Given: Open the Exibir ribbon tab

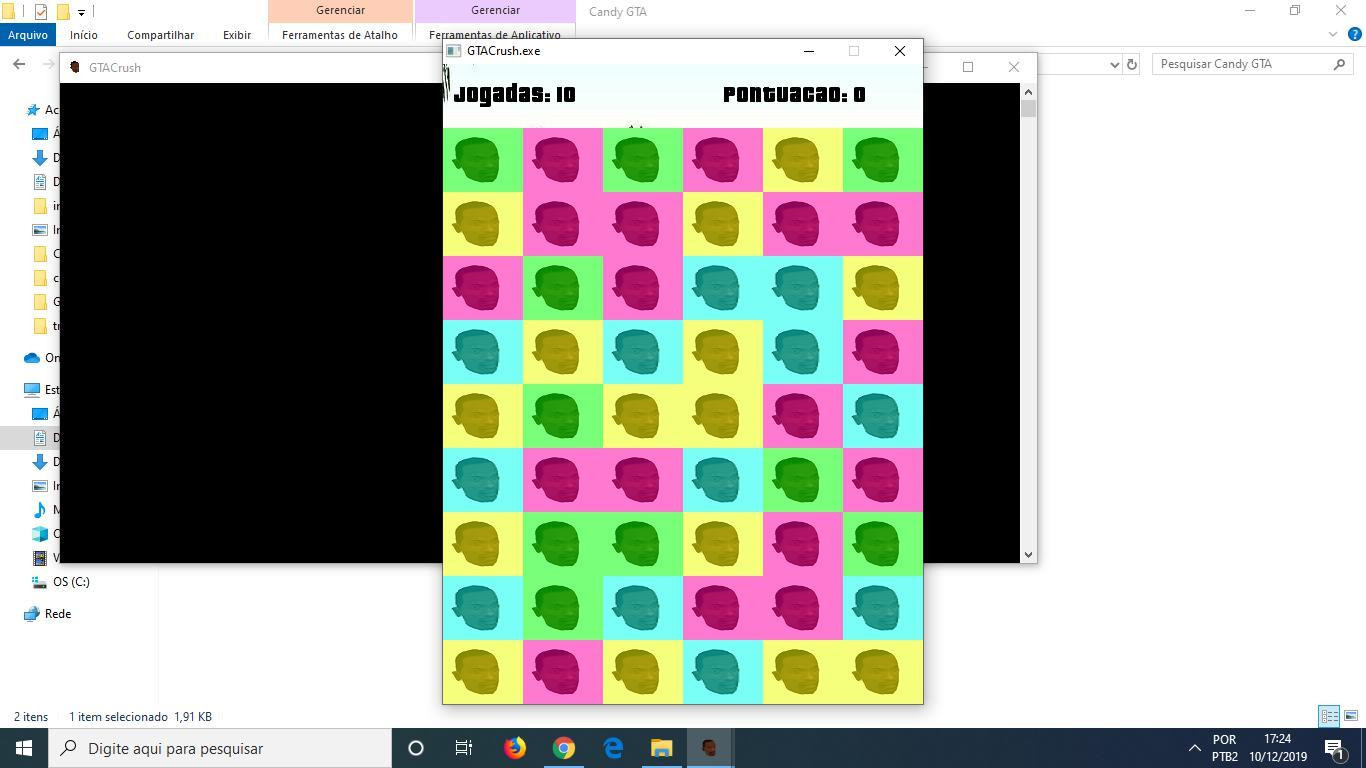Looking at the screenshot, I should (237, 34).
